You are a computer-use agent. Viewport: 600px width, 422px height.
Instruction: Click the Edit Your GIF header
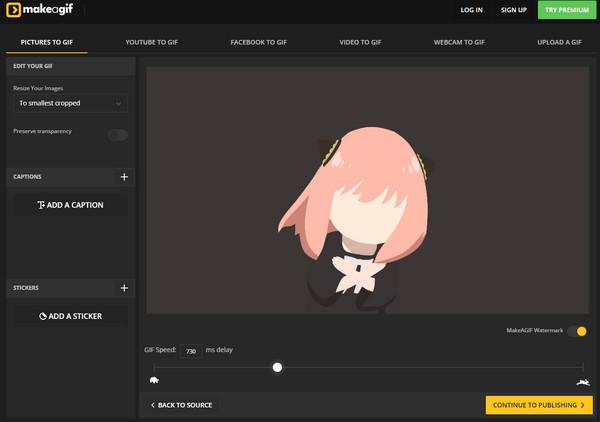pos(70,66)
